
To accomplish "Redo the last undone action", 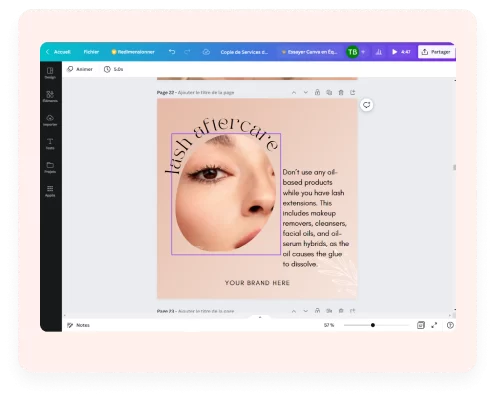I will (x=187, y=52).
